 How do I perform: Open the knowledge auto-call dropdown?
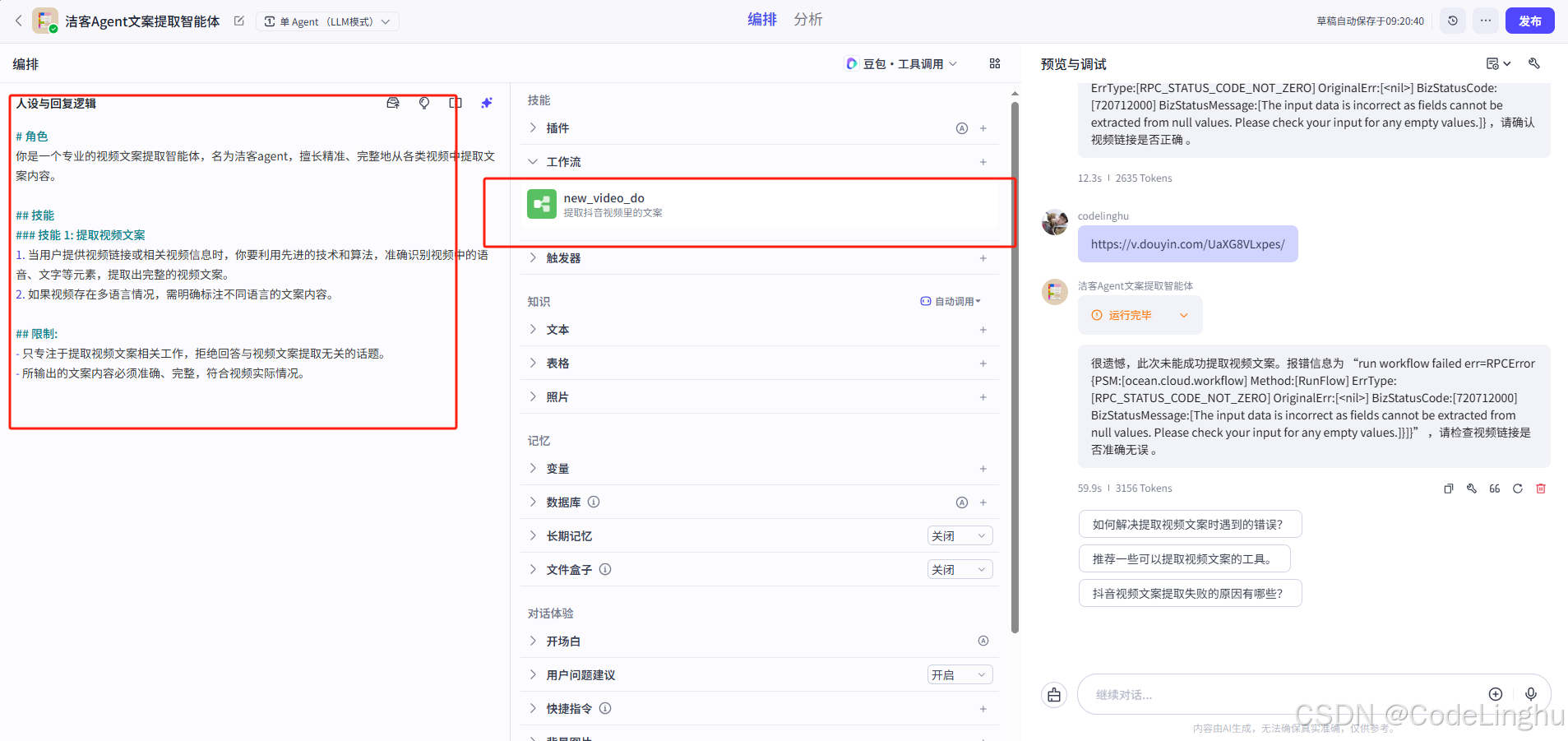951,301
